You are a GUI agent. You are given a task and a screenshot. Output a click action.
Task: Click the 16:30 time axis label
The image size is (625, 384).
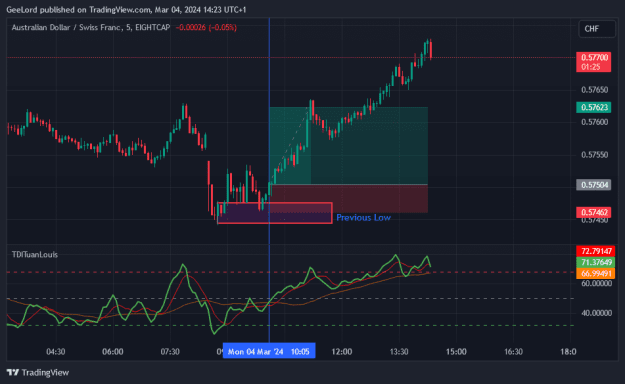point(513,352)
